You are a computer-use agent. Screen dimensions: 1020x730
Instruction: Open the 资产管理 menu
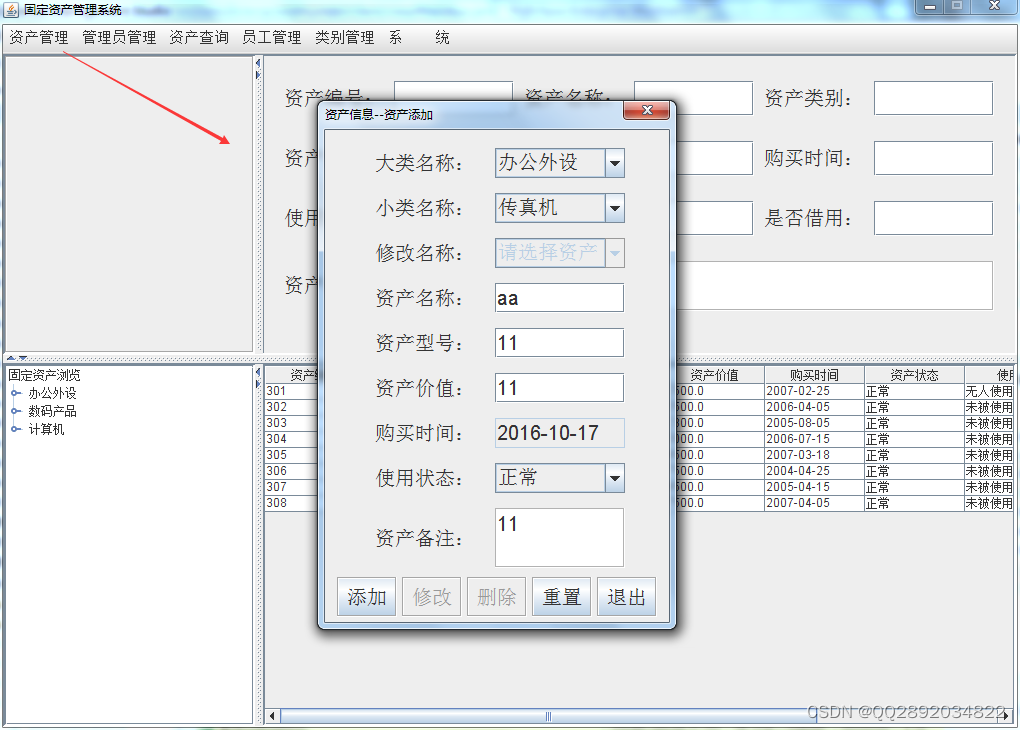[x=37, y=37]
